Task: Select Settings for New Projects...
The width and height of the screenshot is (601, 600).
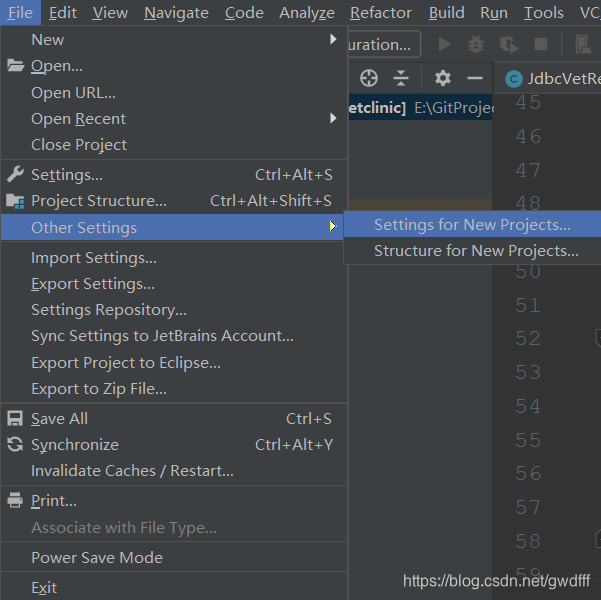Action: point(472,225)
